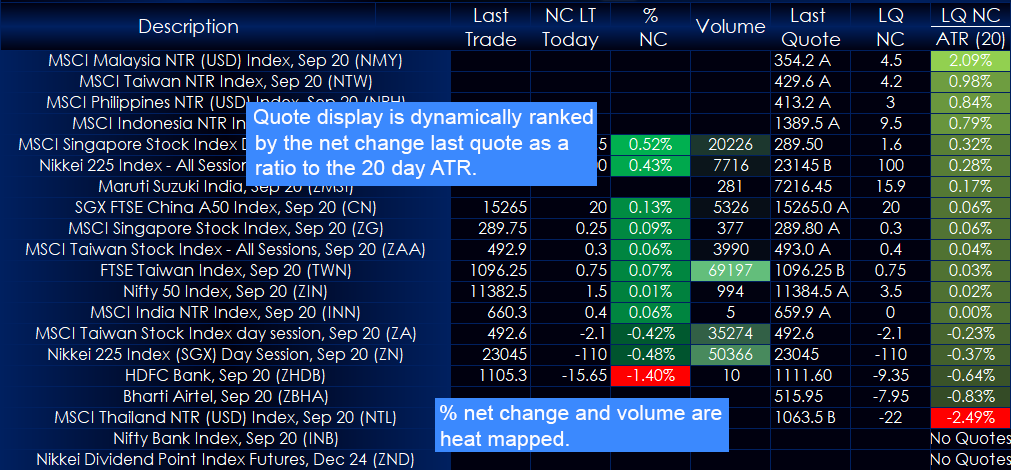
Task: Click last quote 1389.5 A
Action: [x=810, y=124]
